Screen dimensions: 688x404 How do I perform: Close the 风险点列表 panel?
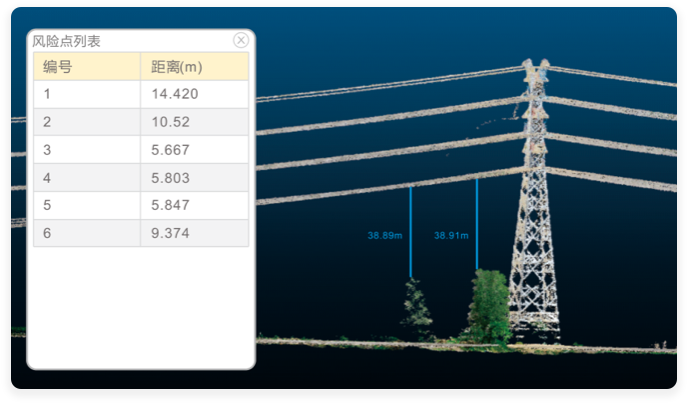(241, 40)
